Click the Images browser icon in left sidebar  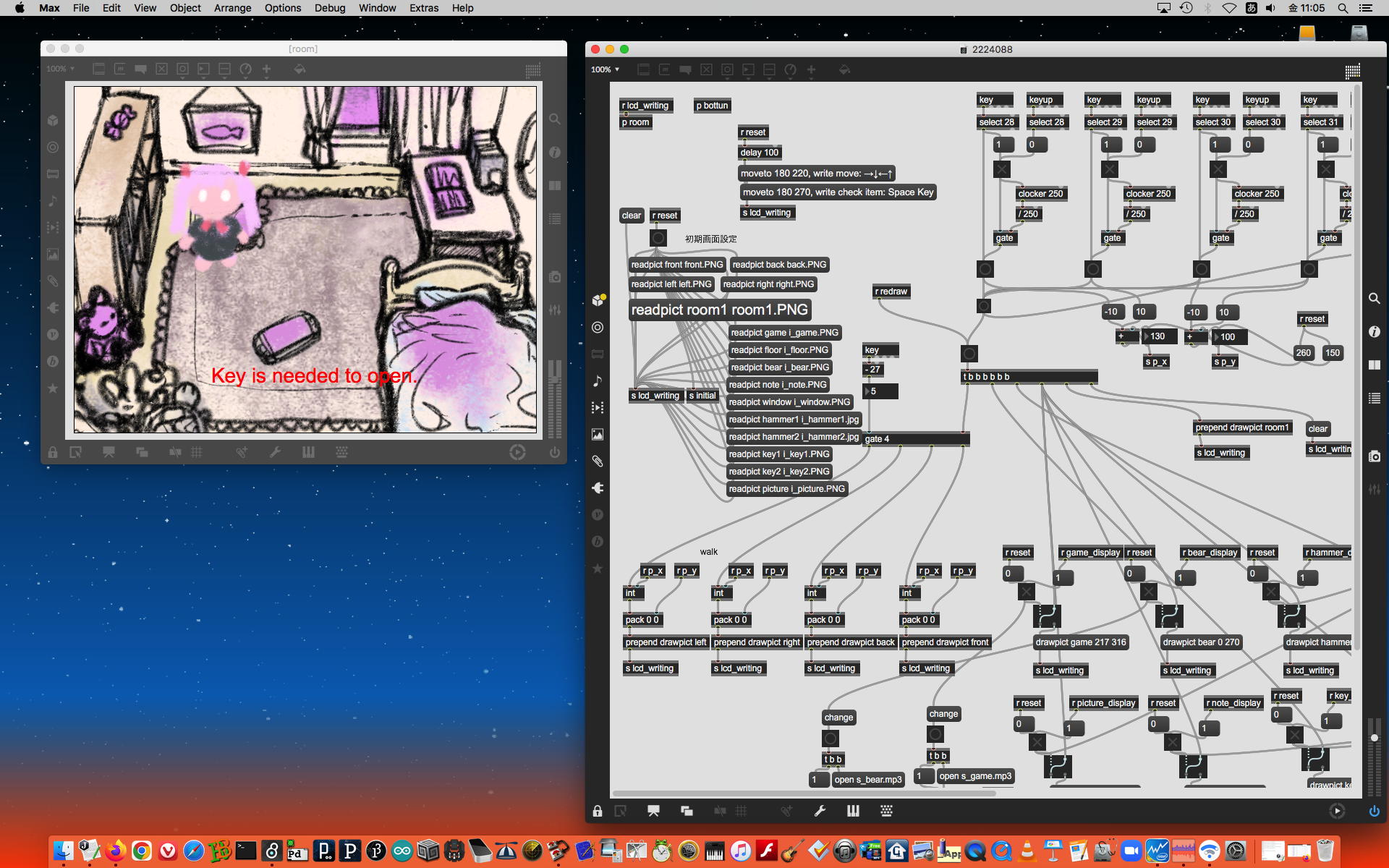(x=598, y=435)
